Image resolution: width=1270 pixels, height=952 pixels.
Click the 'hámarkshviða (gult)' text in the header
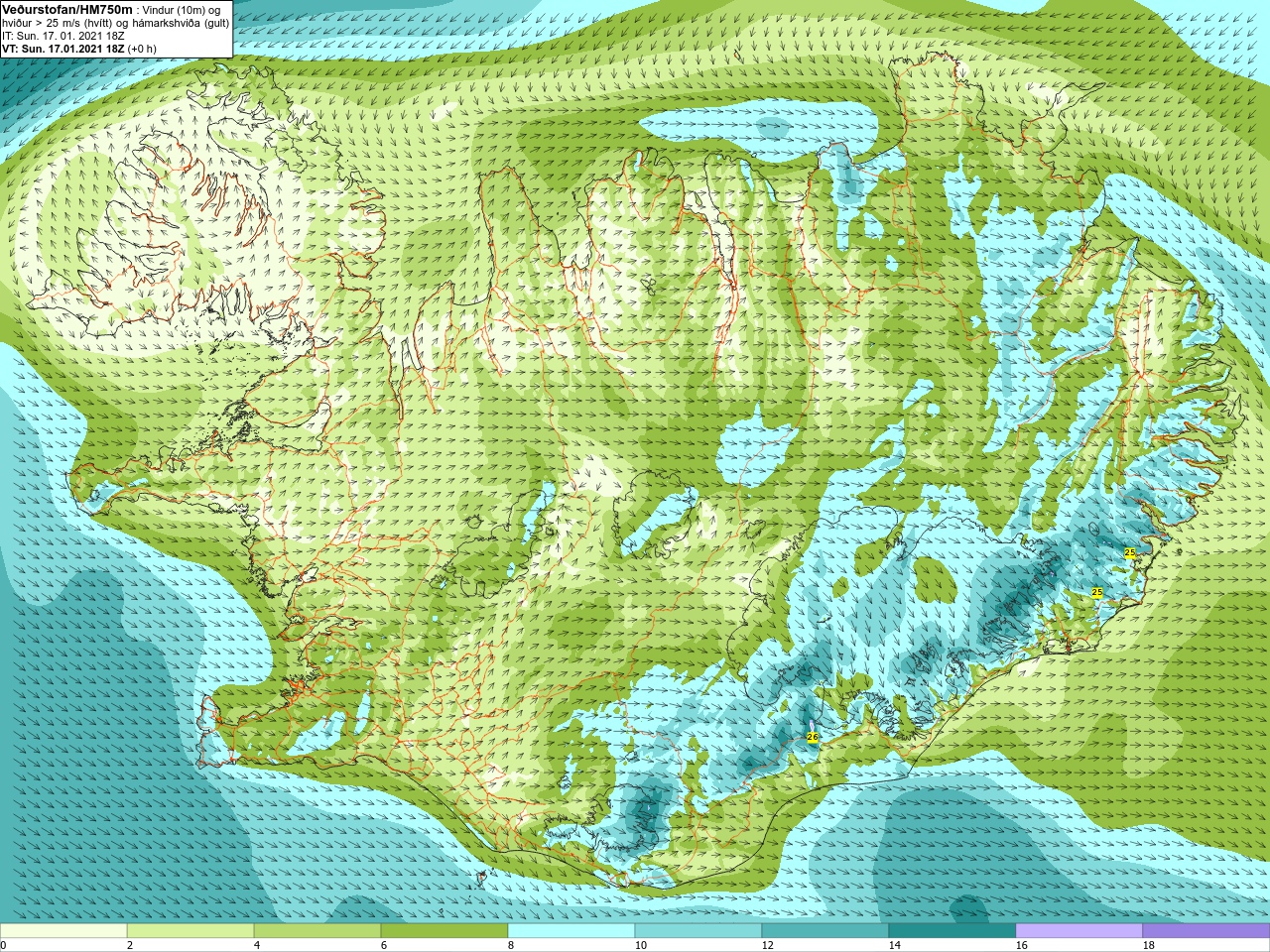pyautogui.click(x=181, y=23)
